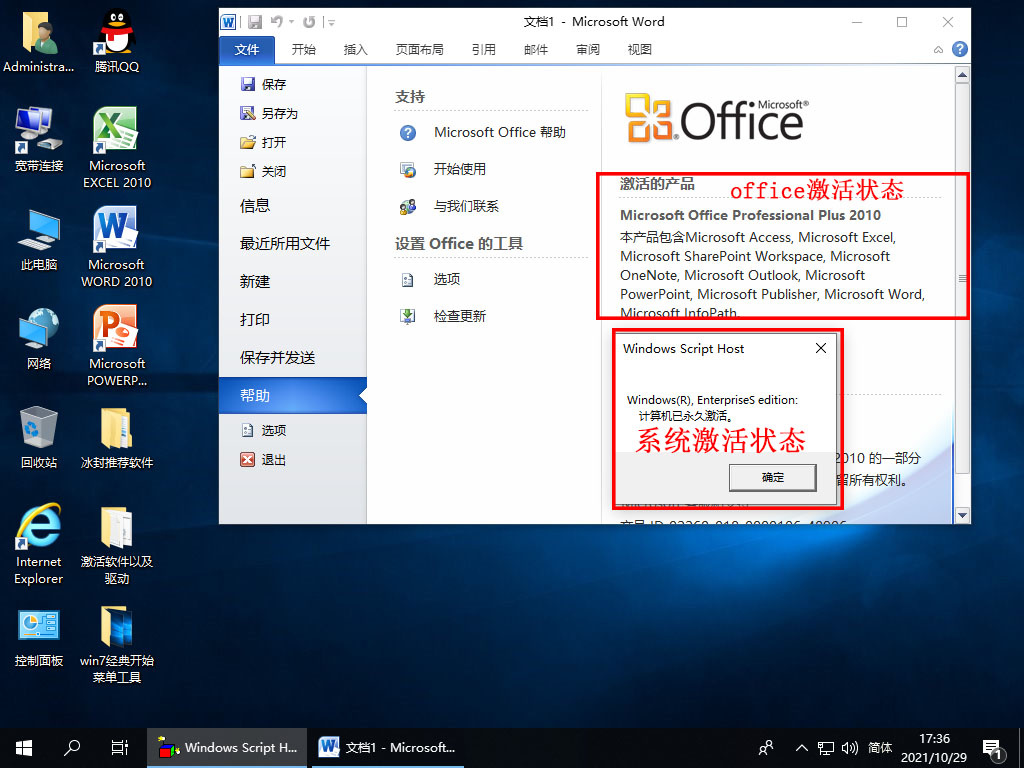Select 保存并发送 in the backstage menu

pyautogui.click(x=278, y=357)
